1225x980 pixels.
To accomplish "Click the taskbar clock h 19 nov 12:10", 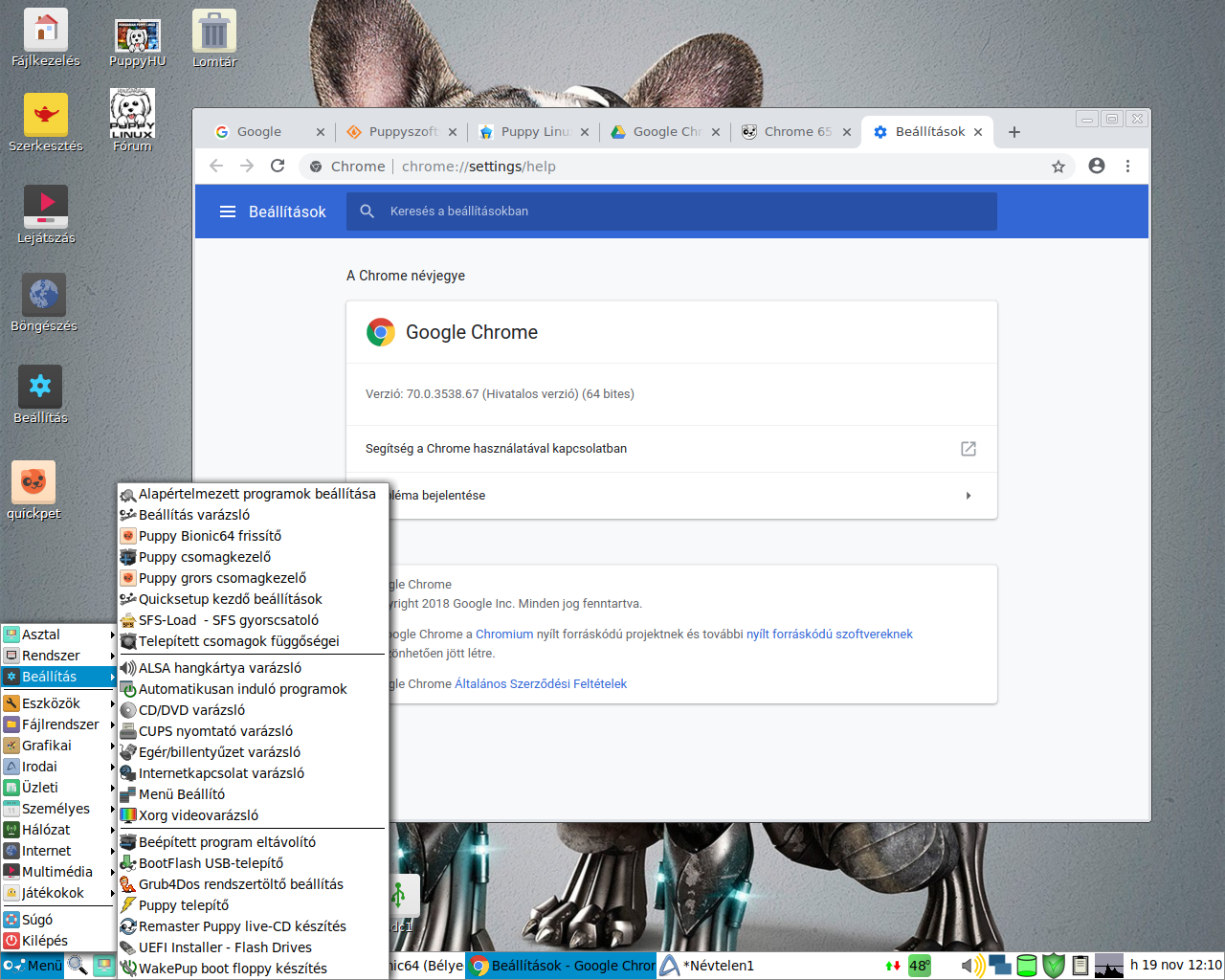I will coord(1175,966).
